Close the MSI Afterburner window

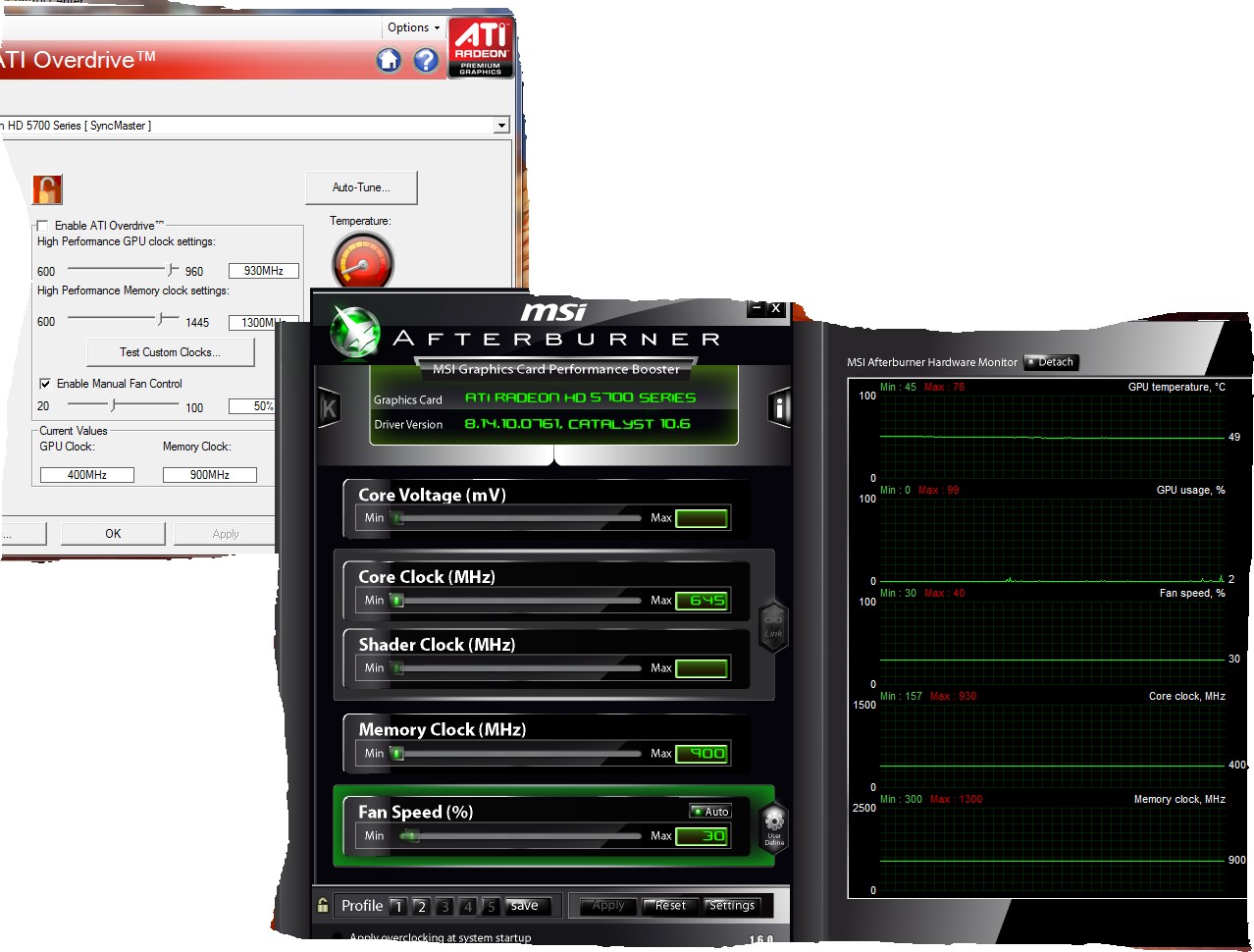coord(776,308)
